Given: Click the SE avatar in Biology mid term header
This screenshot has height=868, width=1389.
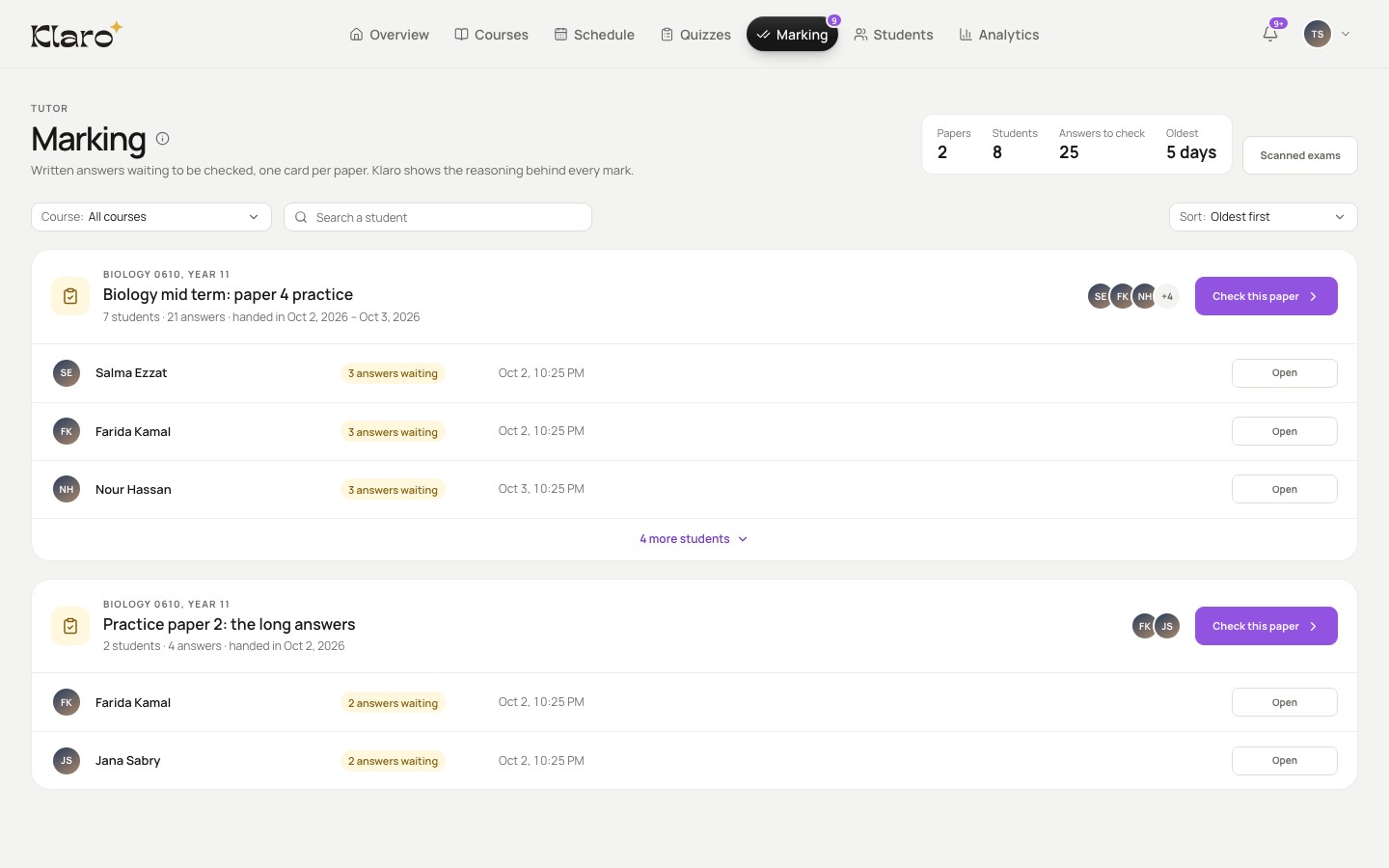Looking at the screenshot, I should pyautogui.click(x=1101, y=296).
